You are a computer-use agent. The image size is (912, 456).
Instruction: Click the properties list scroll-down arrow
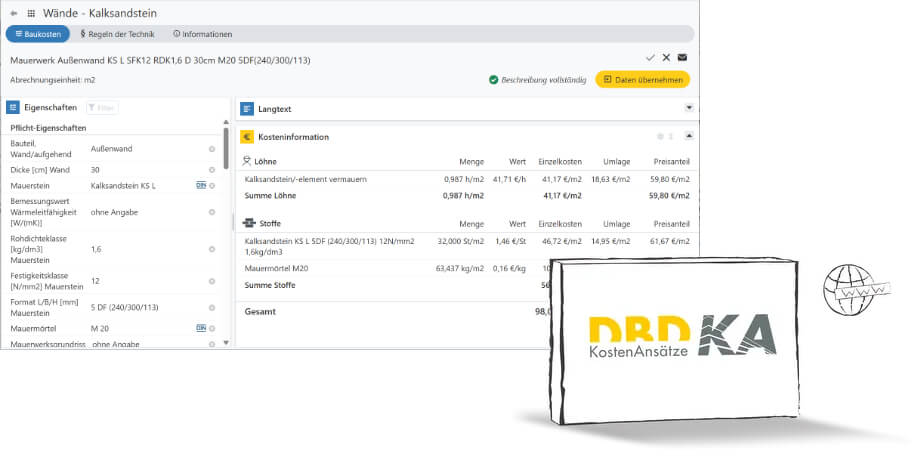(x=226, y=342)
